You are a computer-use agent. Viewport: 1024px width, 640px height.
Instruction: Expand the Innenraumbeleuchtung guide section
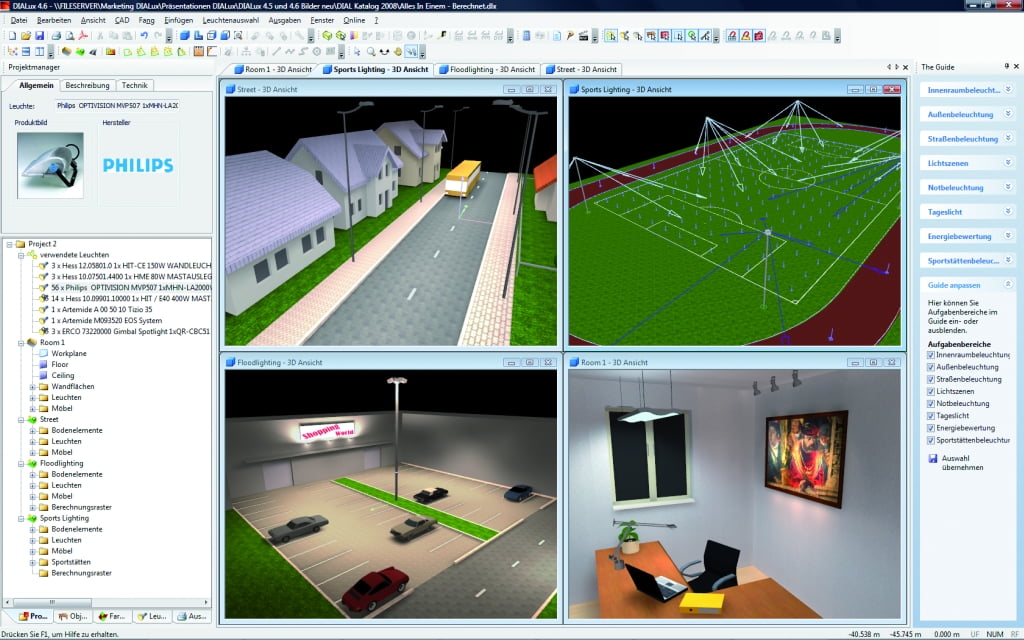[x=1008, y=89]
